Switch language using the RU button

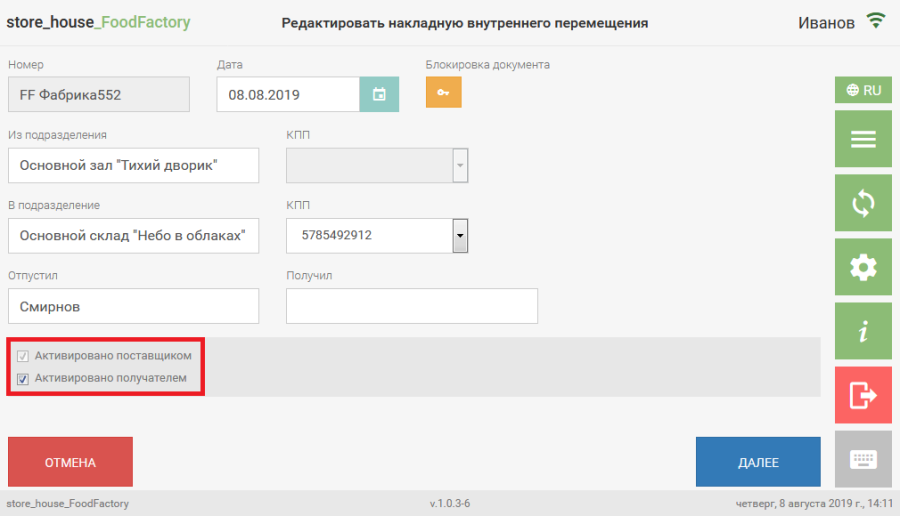(862, 90)
